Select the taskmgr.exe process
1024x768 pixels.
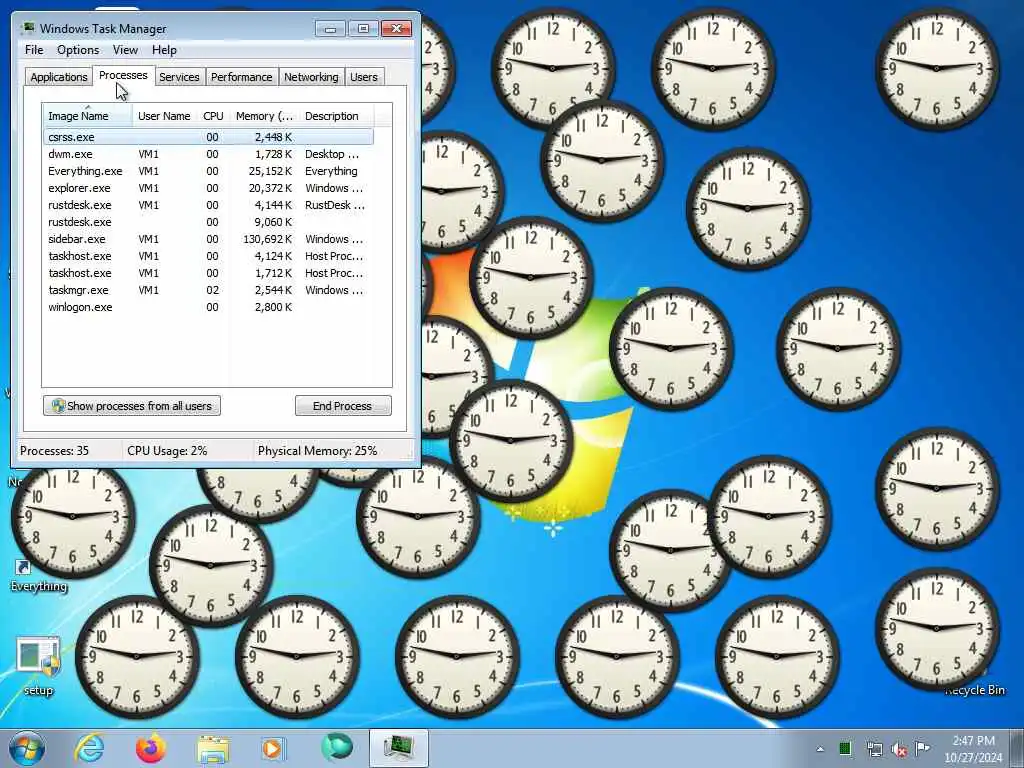click(208, 290)
